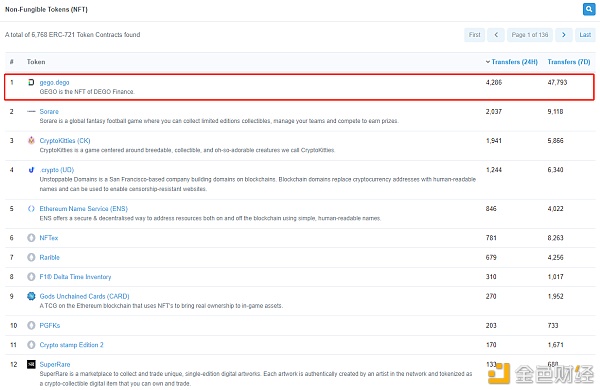Screen dimensions: 600x390
Task: Click PGFKs 24H transfers value 203
Action: [x=491, y=325]
